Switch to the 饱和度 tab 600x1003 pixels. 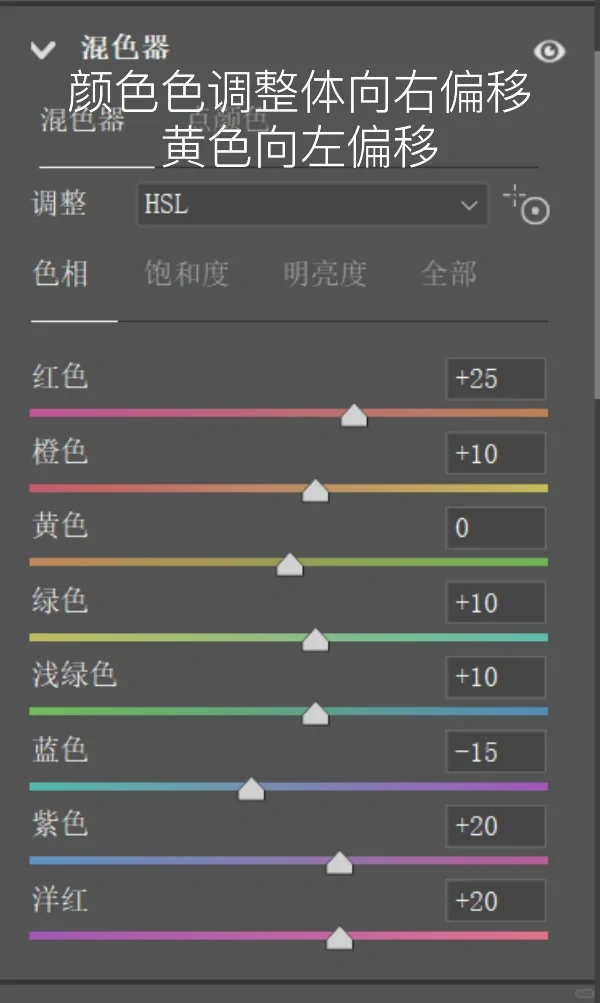click(x=186, y=274)
